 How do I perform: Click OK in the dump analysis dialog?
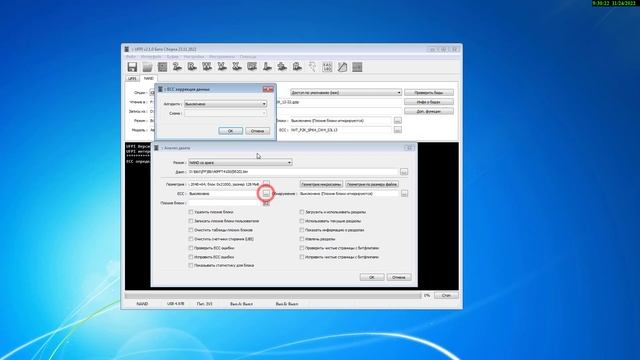pos(371,277)
